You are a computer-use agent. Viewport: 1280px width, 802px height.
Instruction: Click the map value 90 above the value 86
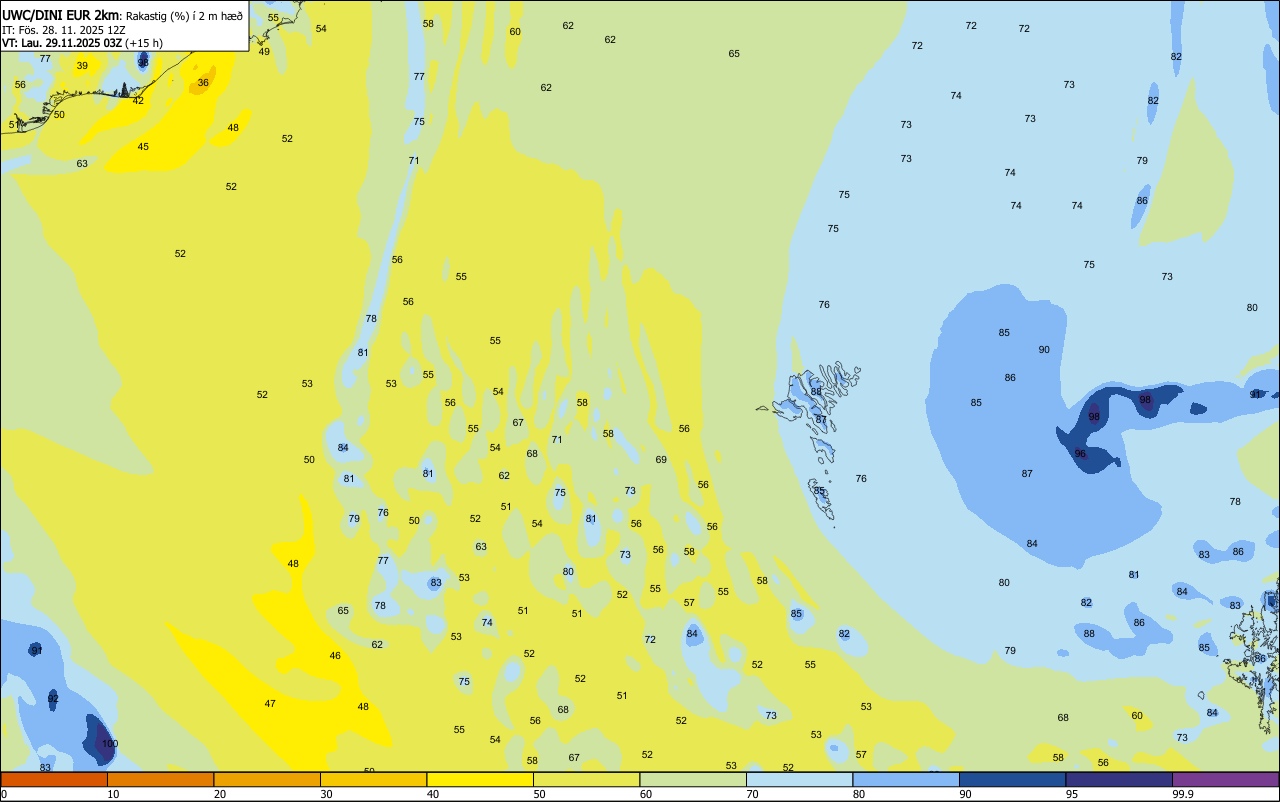point(1044,350)
